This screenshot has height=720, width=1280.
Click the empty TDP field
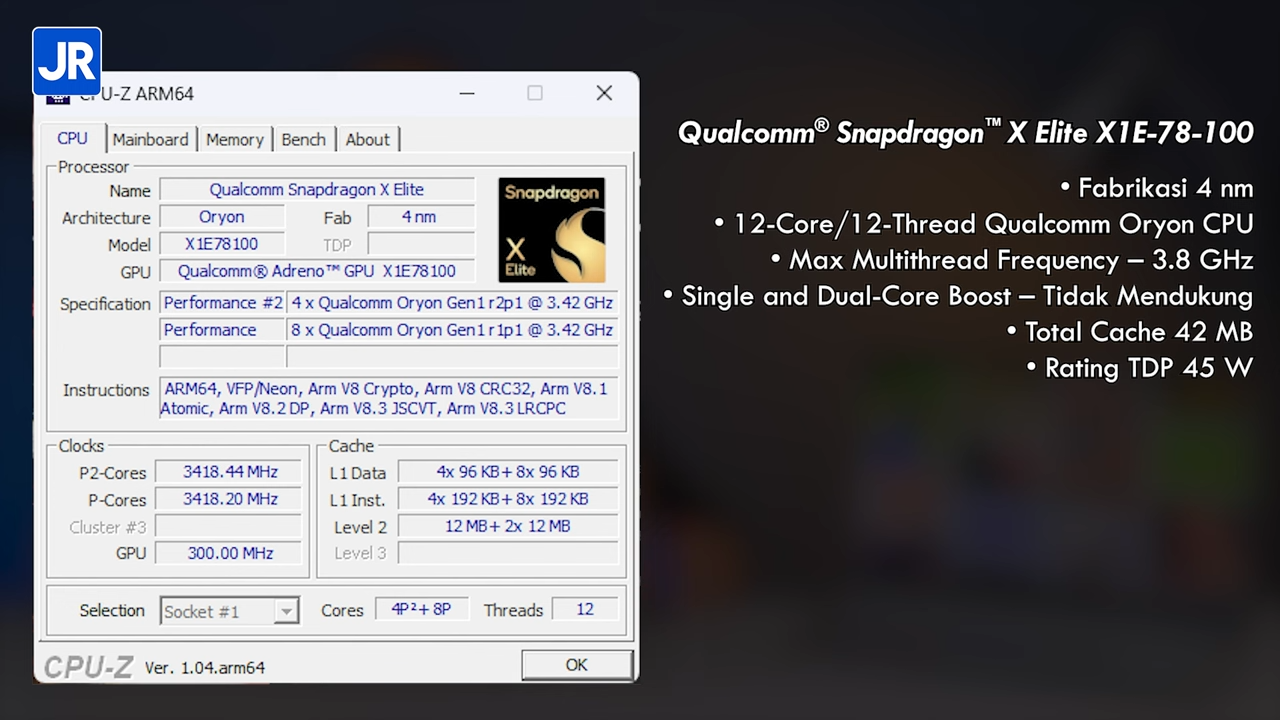[x=421, y=244]
